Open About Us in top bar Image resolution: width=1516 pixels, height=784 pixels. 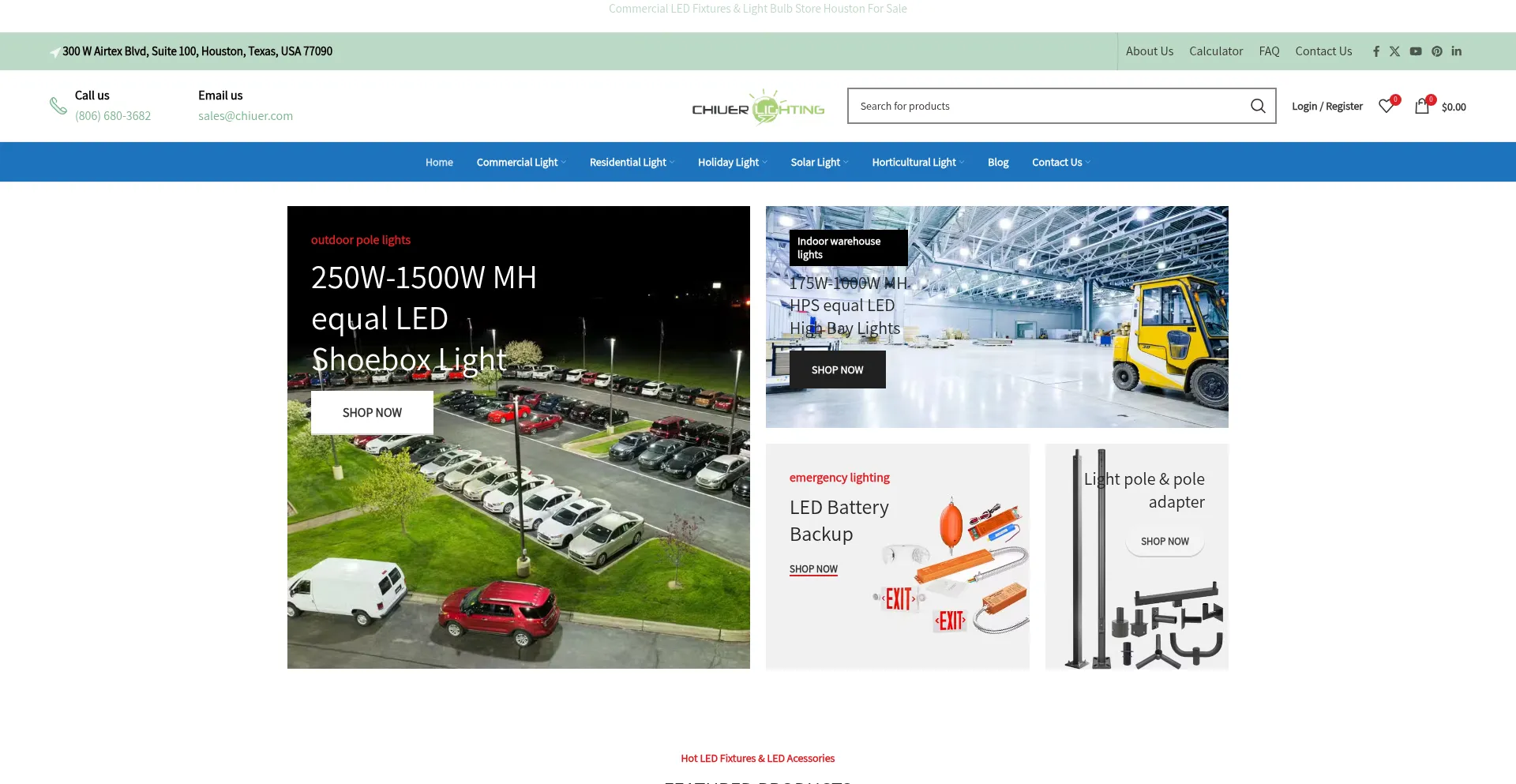click(1150, 51)
